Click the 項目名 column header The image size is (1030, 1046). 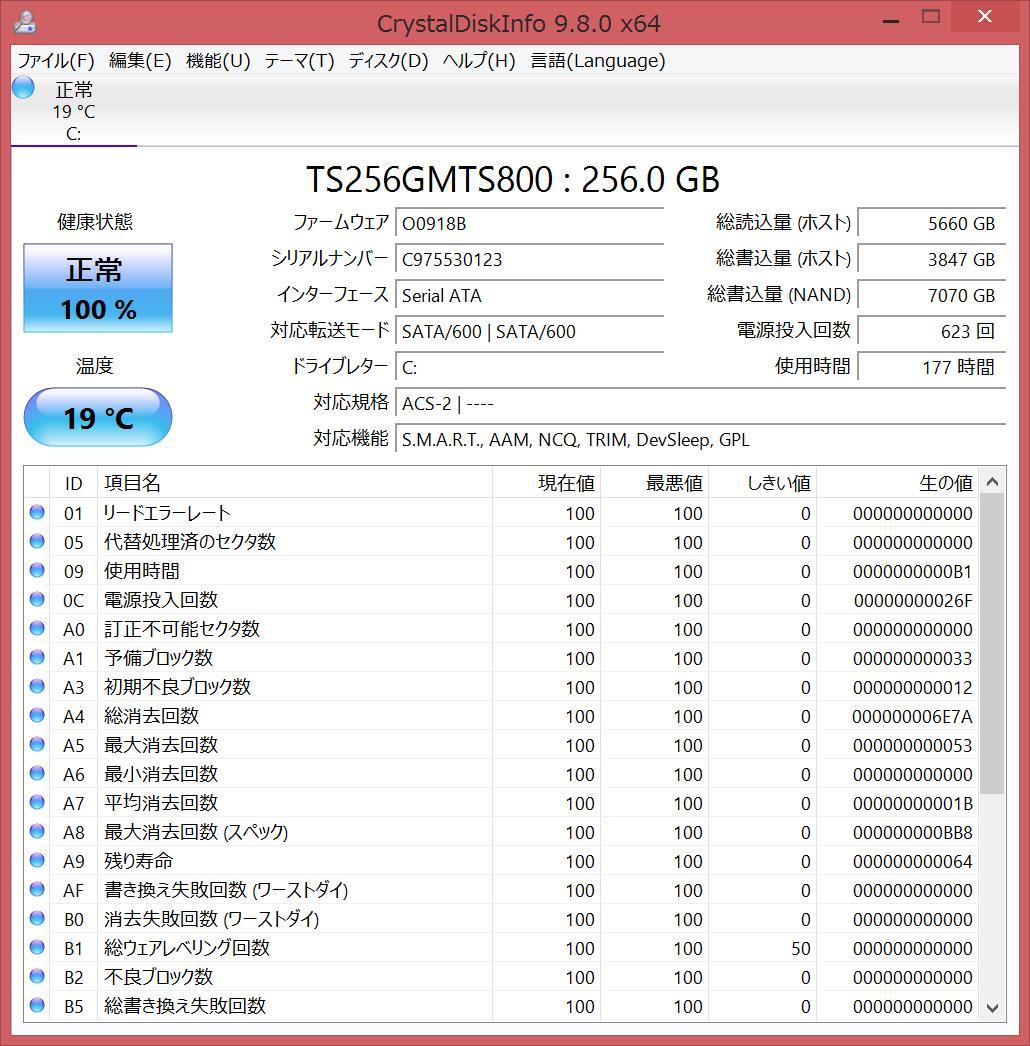(295, 483)
